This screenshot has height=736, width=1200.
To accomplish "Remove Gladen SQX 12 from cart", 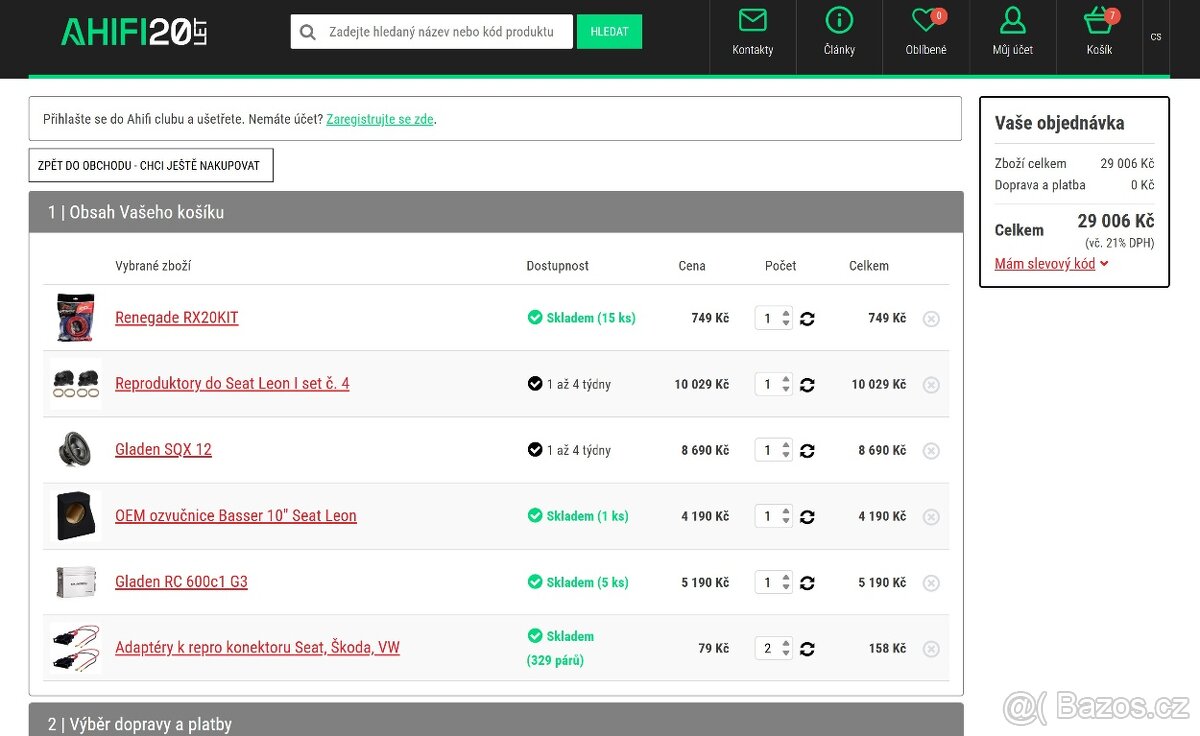I will [931, 451].
